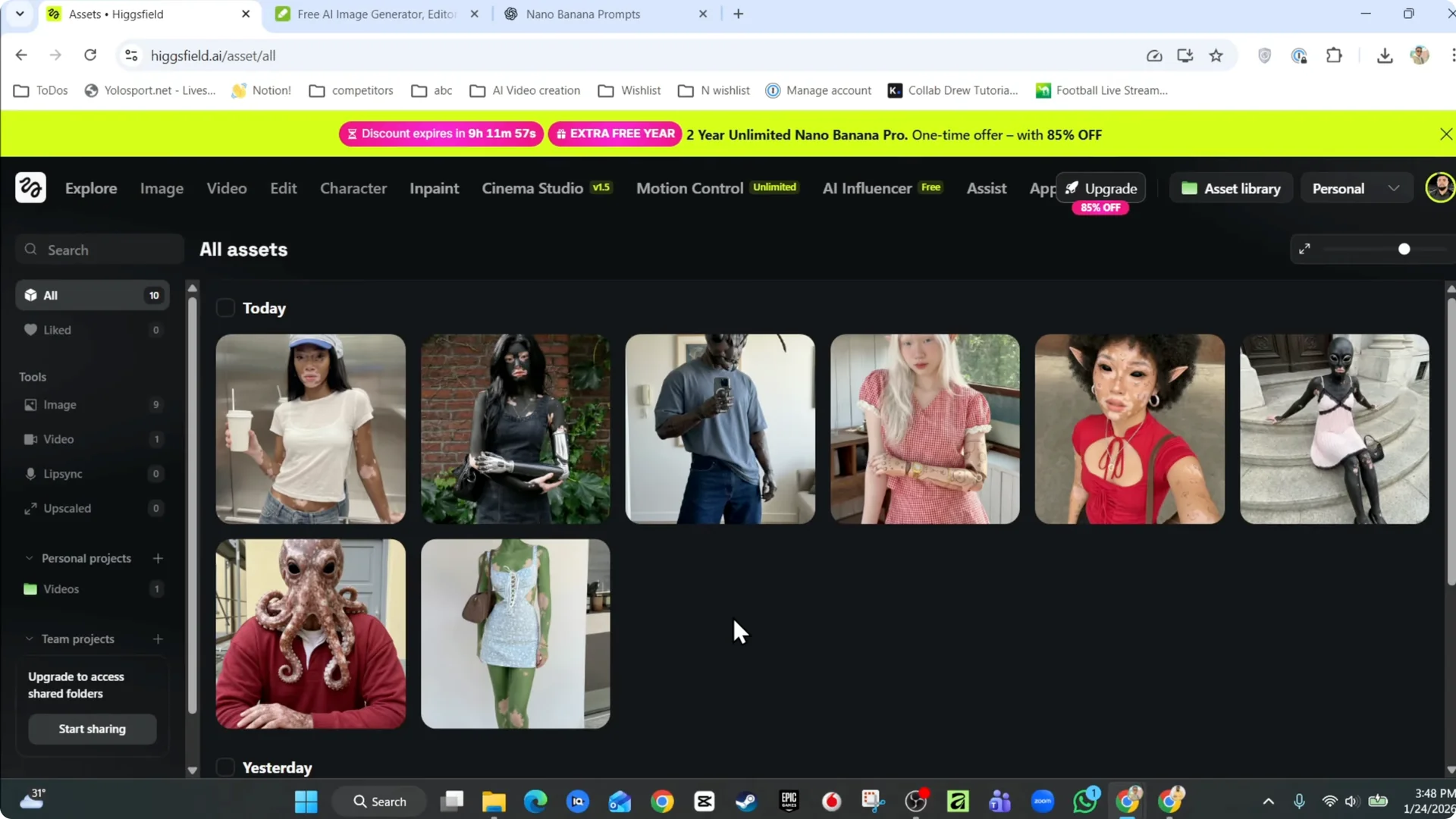The width and height of the screenshot is (1456, 819).
Task: Click the Upgrade button
Action: pos(1101,187)
